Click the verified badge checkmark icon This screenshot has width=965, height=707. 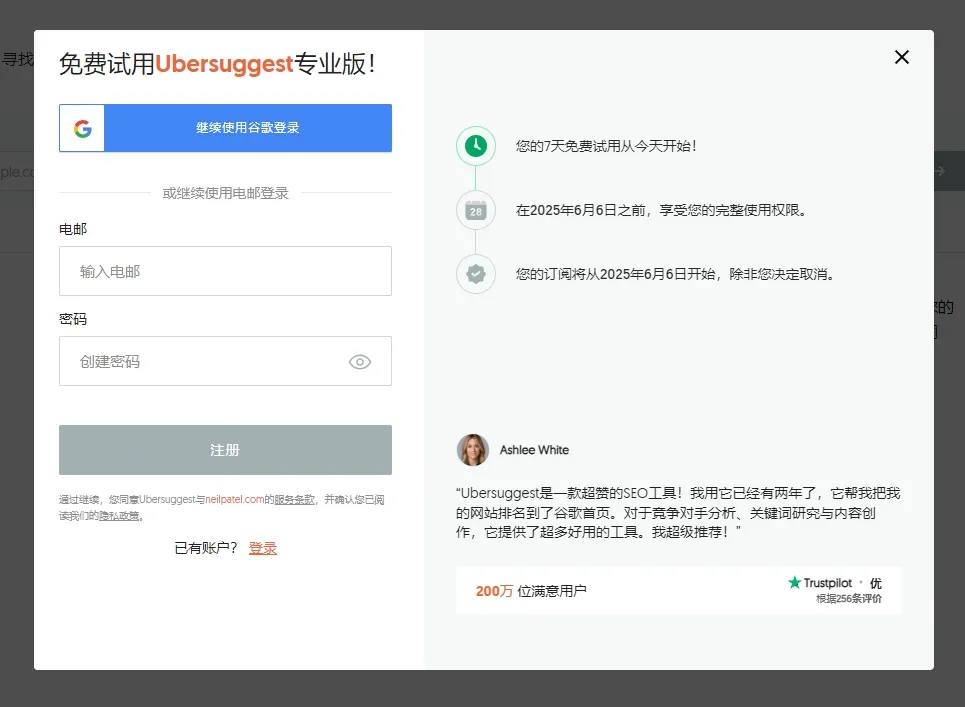476,274
